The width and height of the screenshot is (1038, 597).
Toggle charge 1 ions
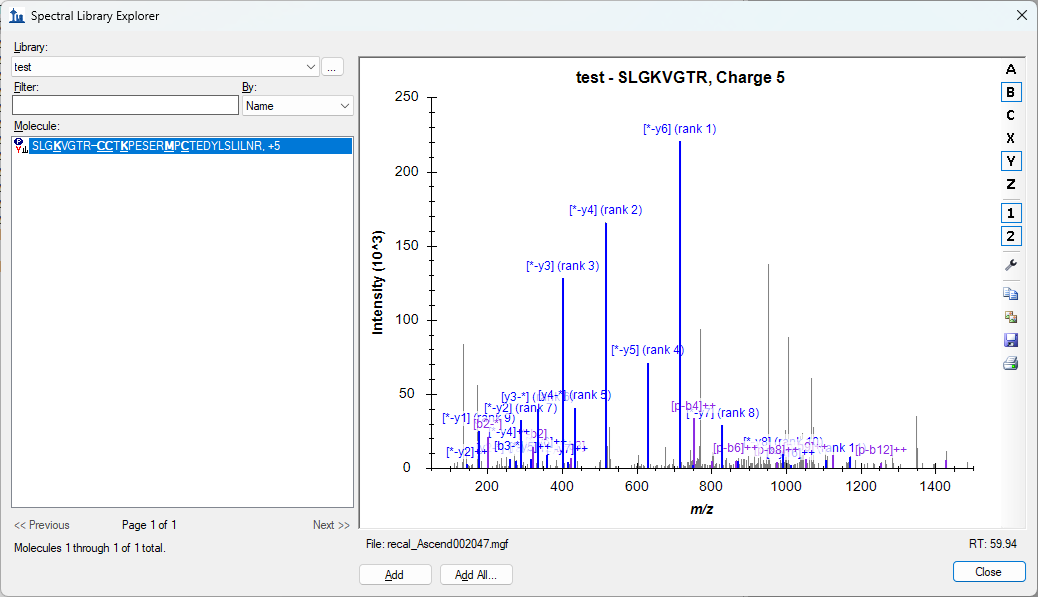click(x=1011, y=213)
